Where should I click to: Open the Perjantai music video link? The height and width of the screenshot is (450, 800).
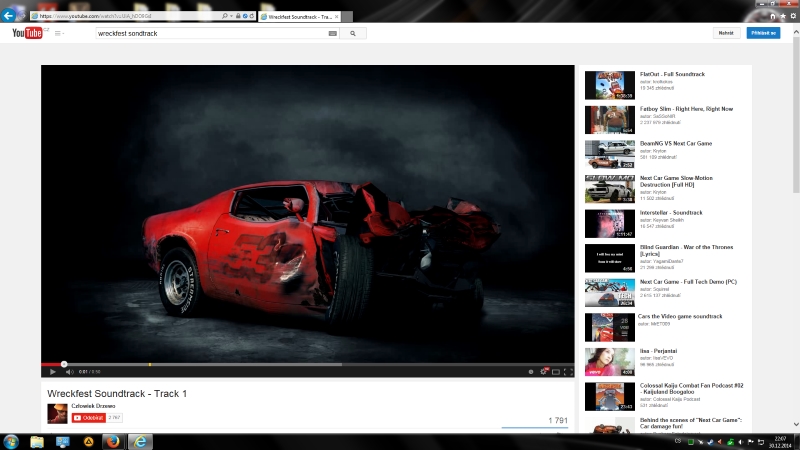tap(658, 352)
